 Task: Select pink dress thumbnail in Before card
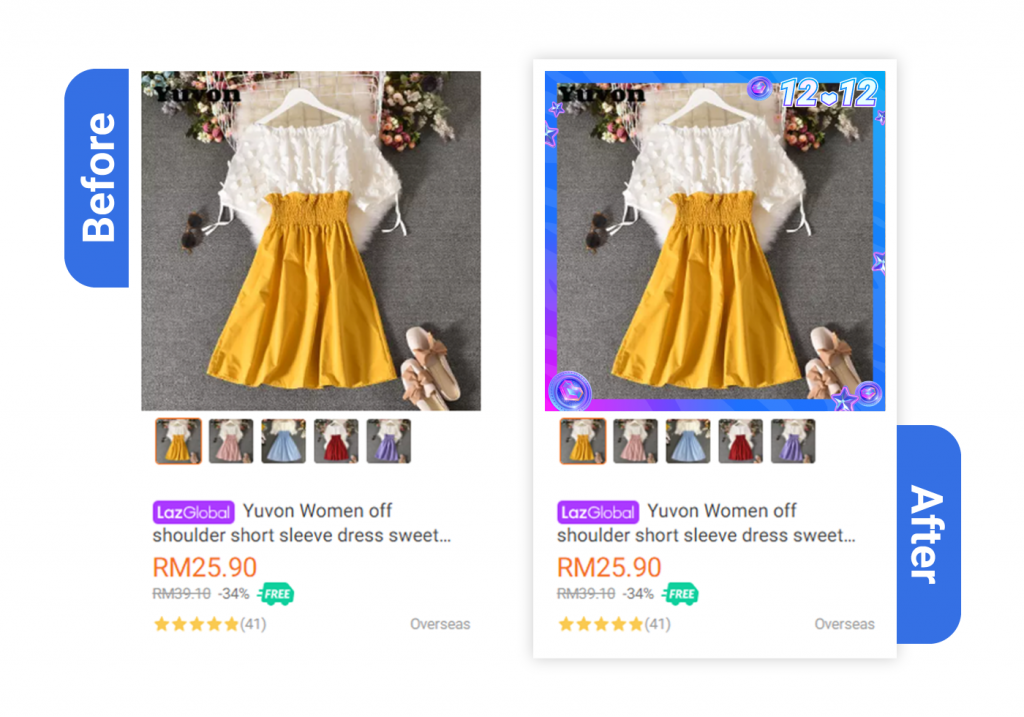pyautogui.click(x=231, y=441)
